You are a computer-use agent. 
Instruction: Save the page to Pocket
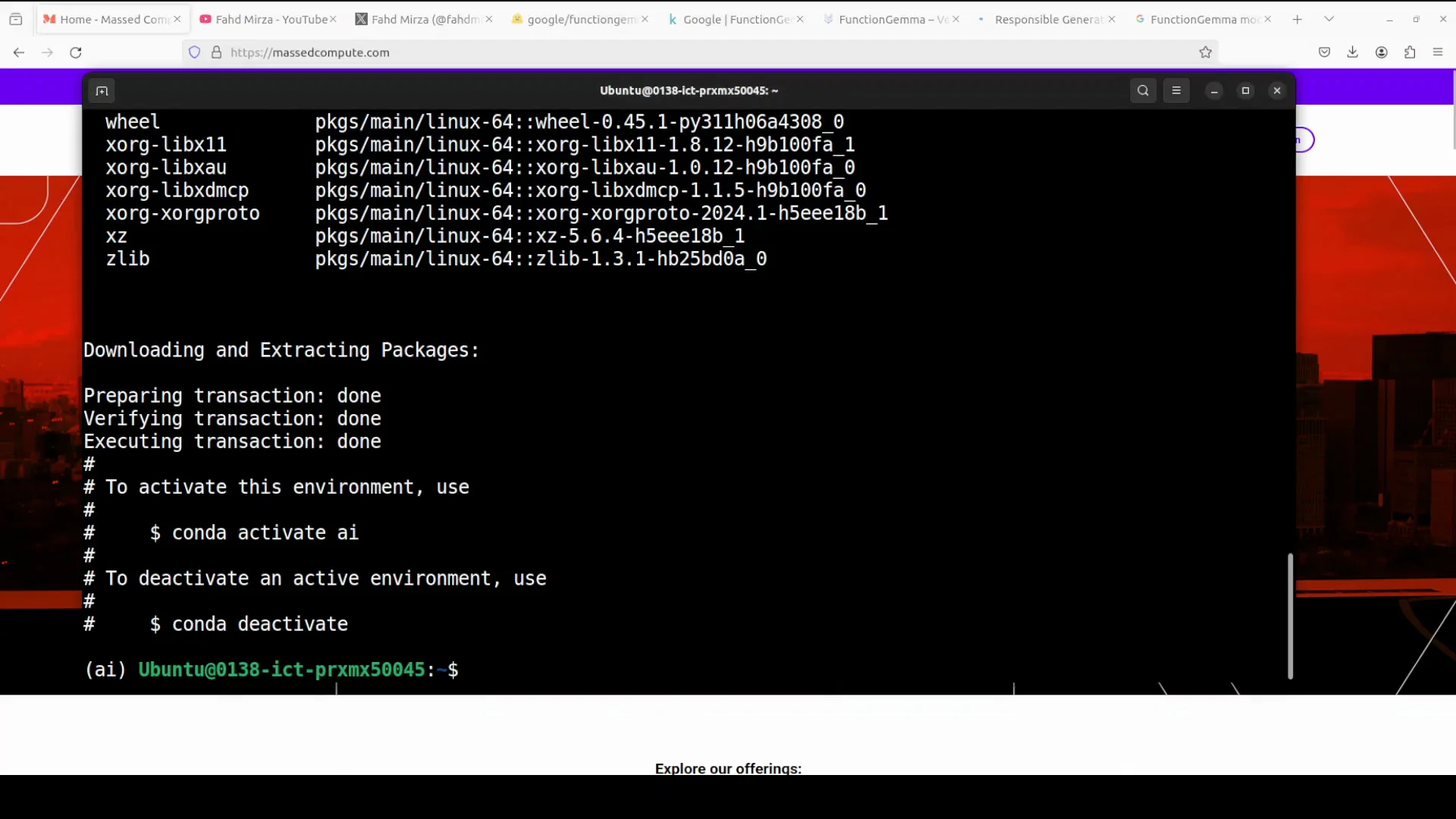[1324, 52]
